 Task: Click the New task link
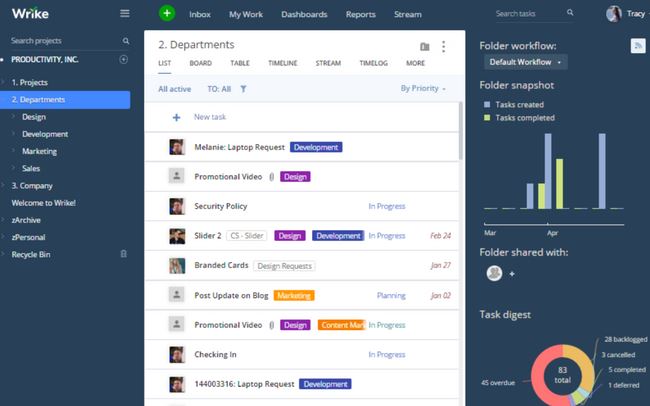pyautogui.click(x=210, y=117)
